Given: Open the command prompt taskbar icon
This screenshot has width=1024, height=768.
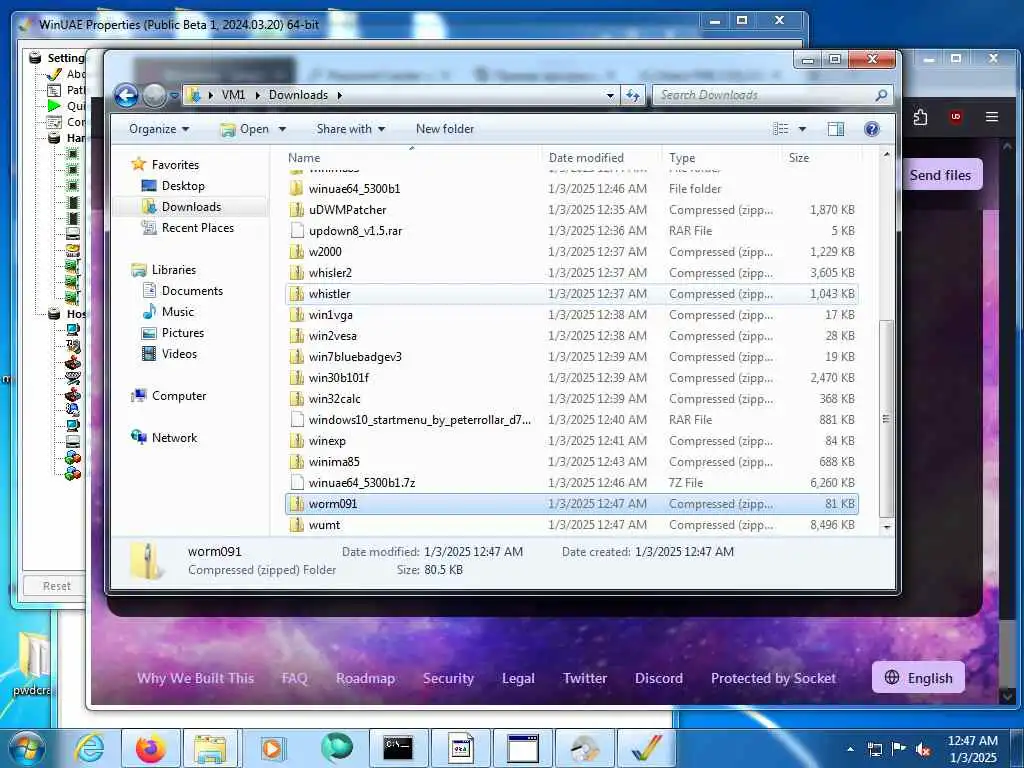Looking at the screenshot, I should 398,748.
